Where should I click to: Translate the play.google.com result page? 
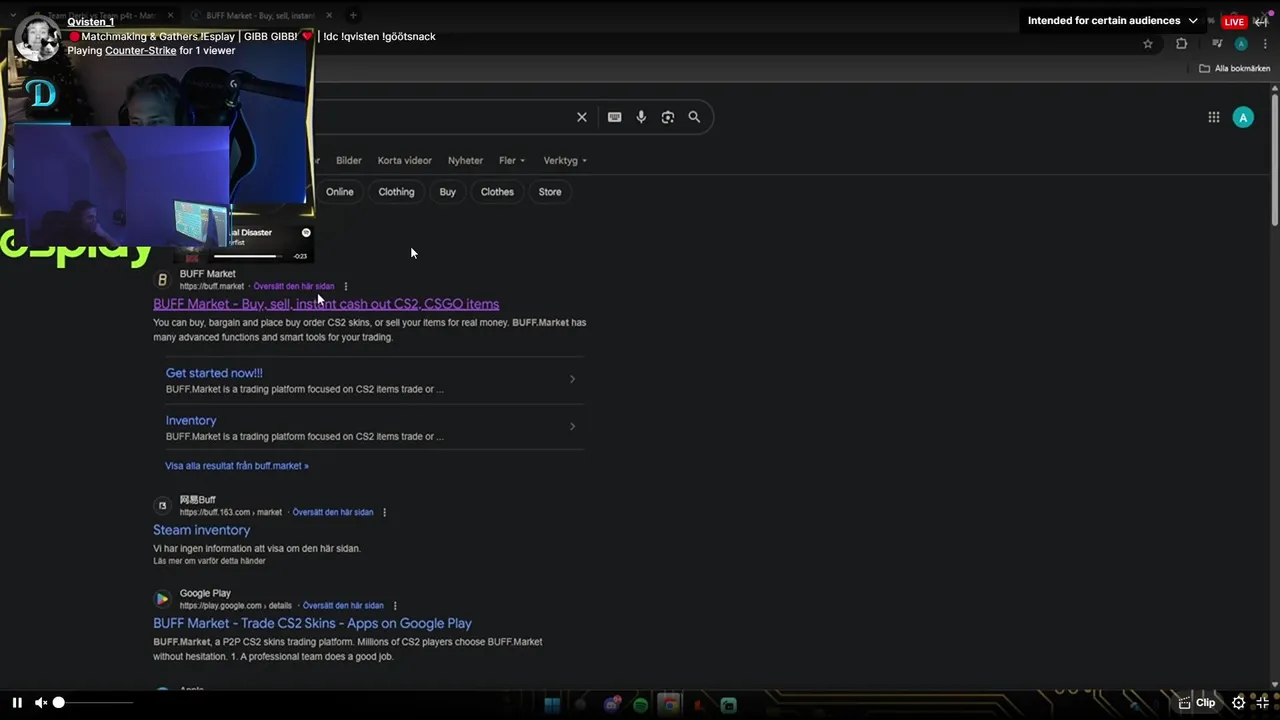(x=343, y=606)
